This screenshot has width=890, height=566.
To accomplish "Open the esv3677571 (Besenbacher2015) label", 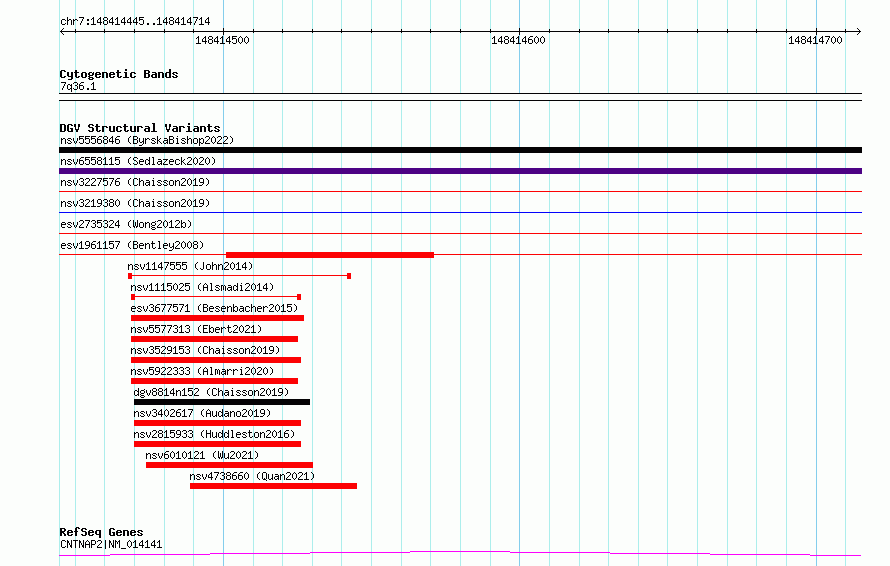I will click(x=214, y=308).
